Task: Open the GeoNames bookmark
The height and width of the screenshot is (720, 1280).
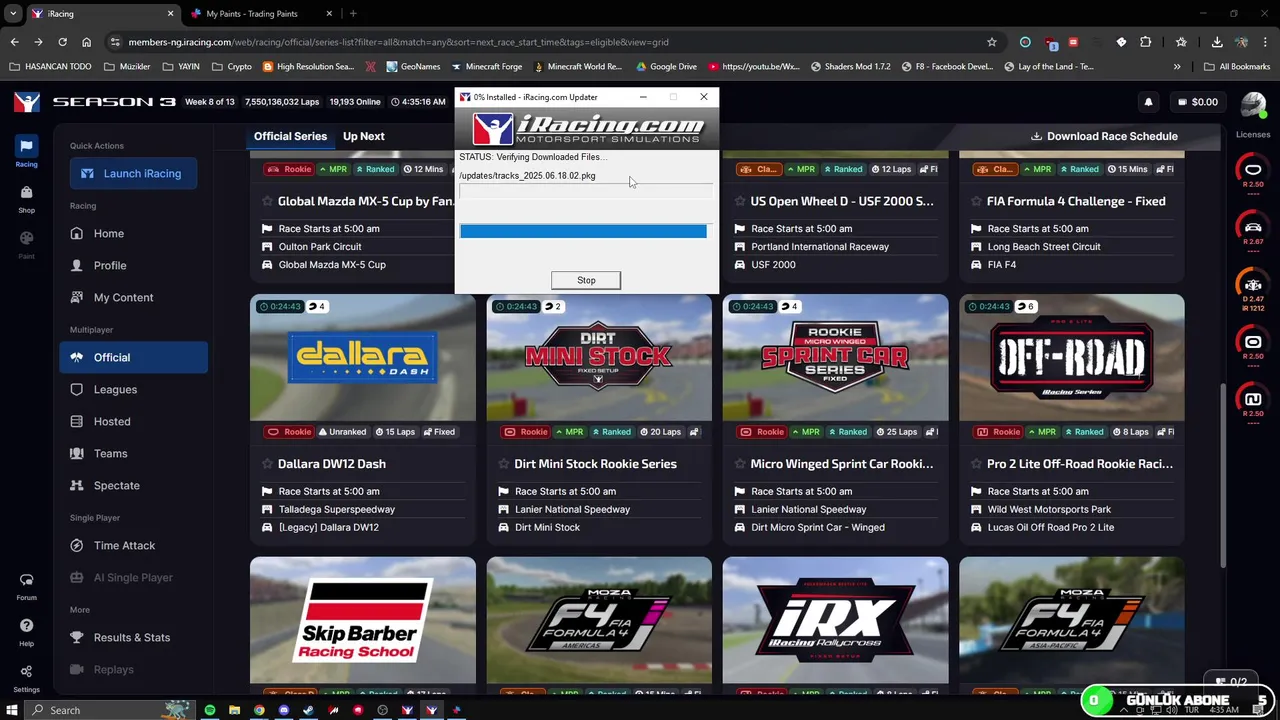Action: pos(412,67)
